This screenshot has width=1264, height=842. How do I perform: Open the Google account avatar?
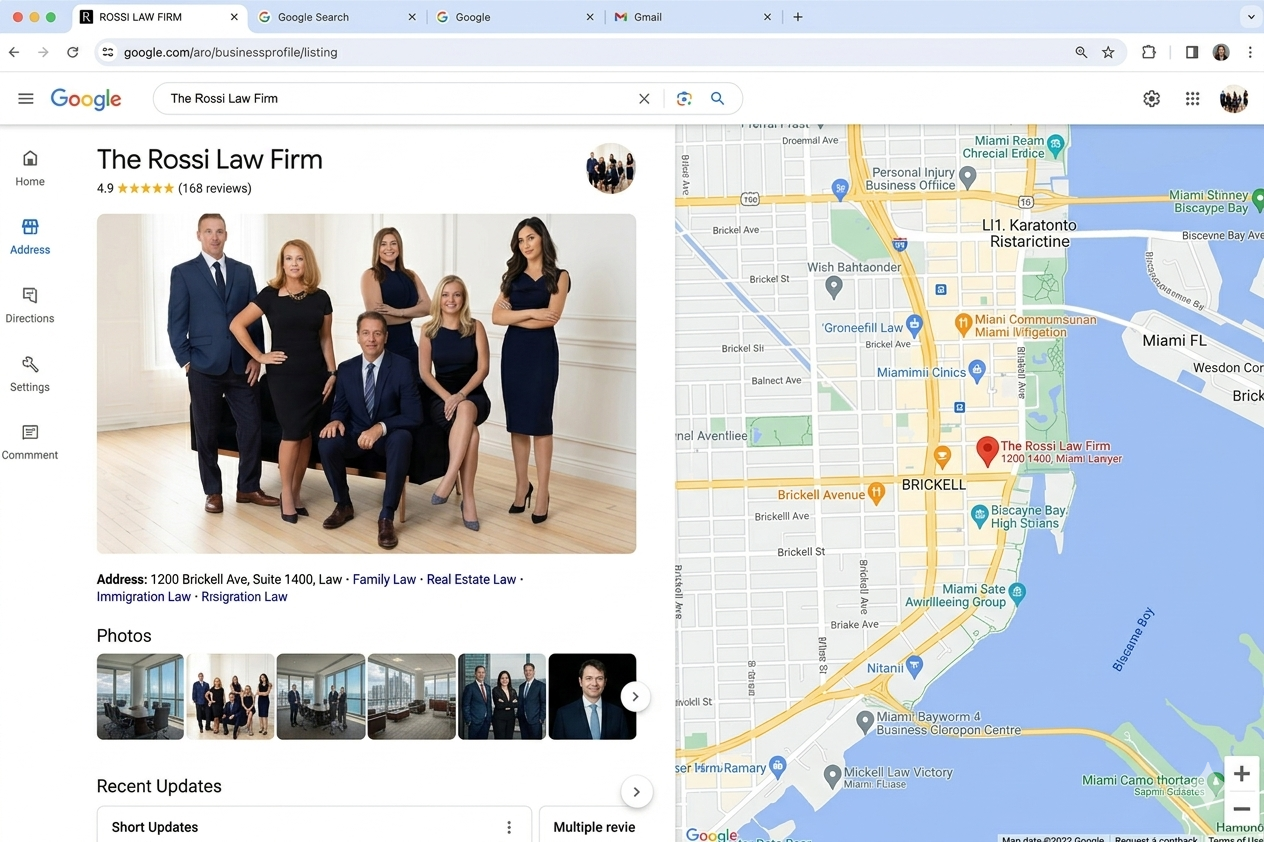pos(1234,98)
